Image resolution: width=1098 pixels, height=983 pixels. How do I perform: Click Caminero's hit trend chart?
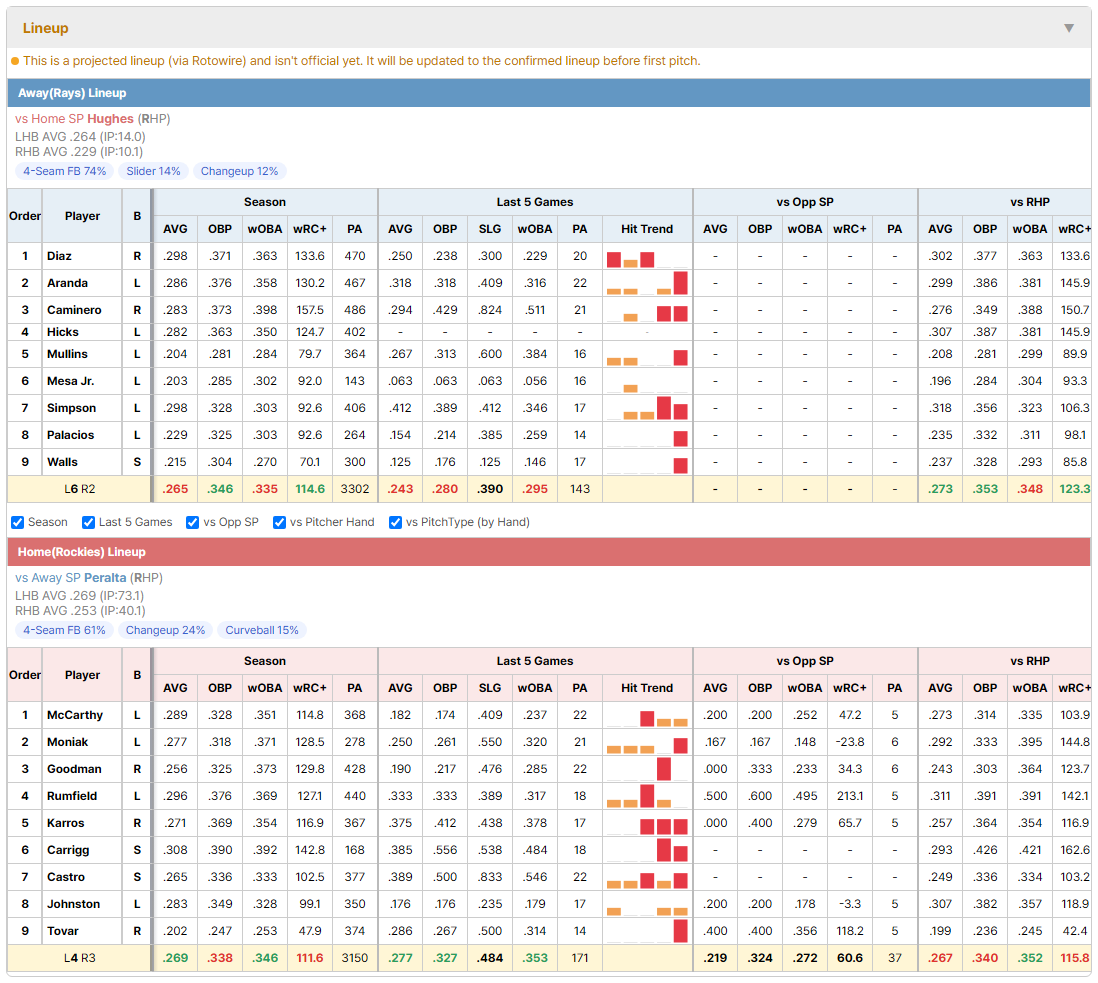pos(647,311)
